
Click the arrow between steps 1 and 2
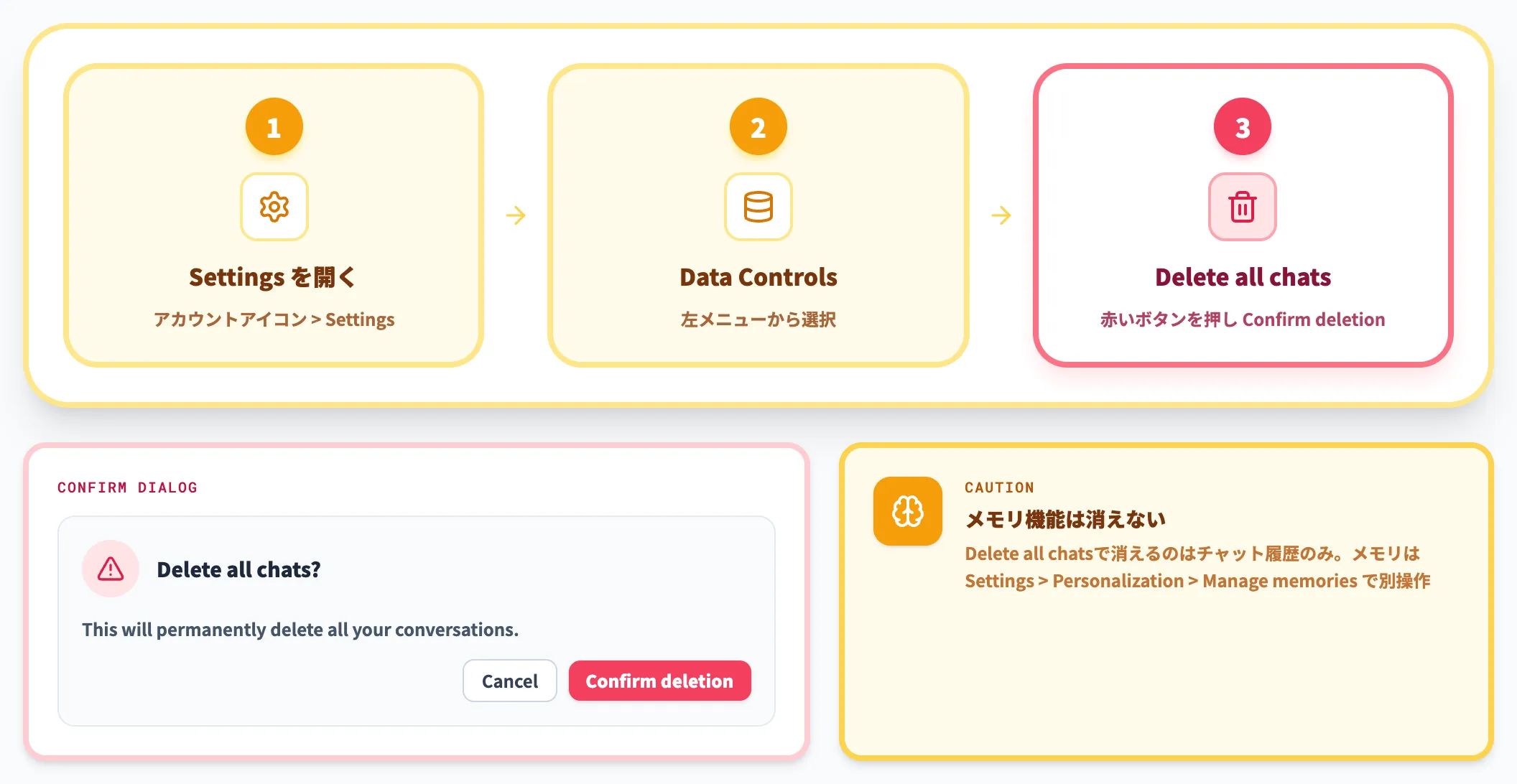(516, 215)
